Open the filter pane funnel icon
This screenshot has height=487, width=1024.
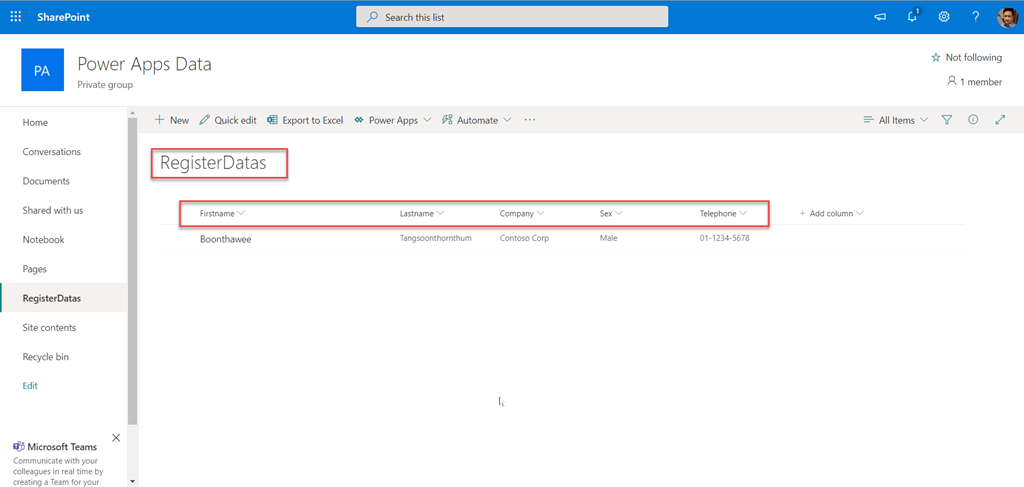pos(947,120)
